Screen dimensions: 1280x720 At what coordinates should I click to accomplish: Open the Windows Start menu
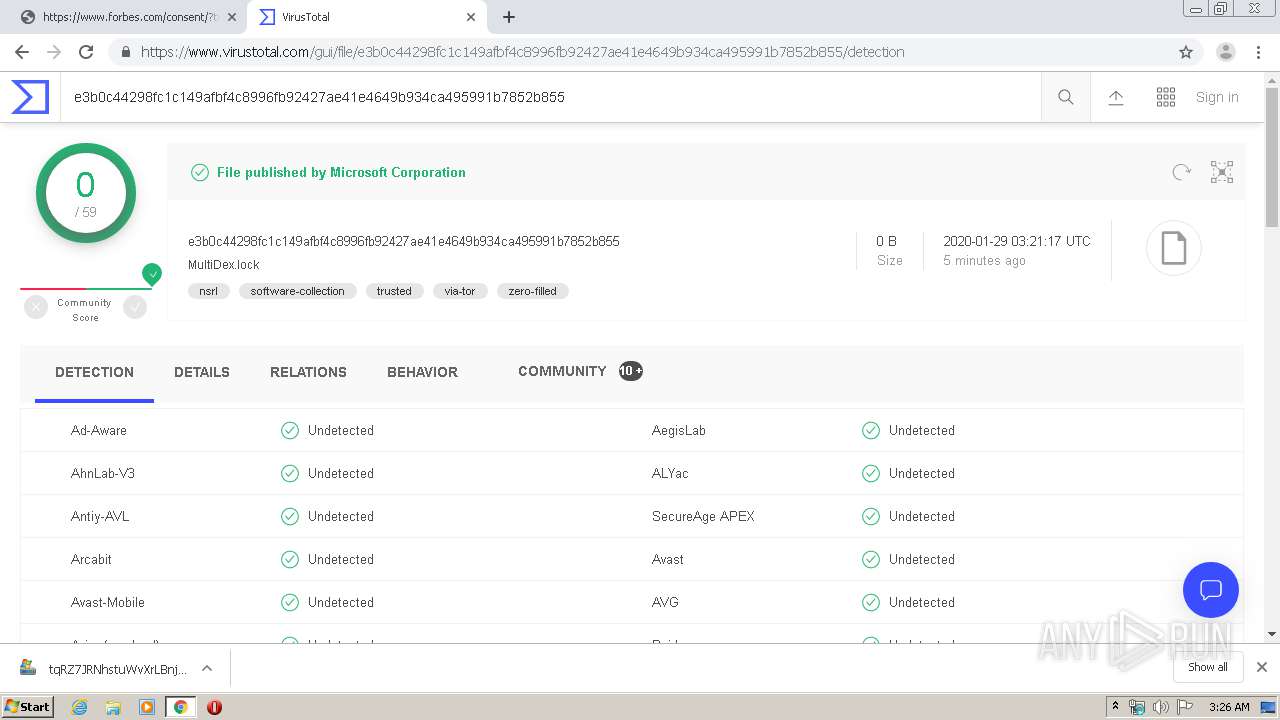pyautogui.click(x=28, y=707)
